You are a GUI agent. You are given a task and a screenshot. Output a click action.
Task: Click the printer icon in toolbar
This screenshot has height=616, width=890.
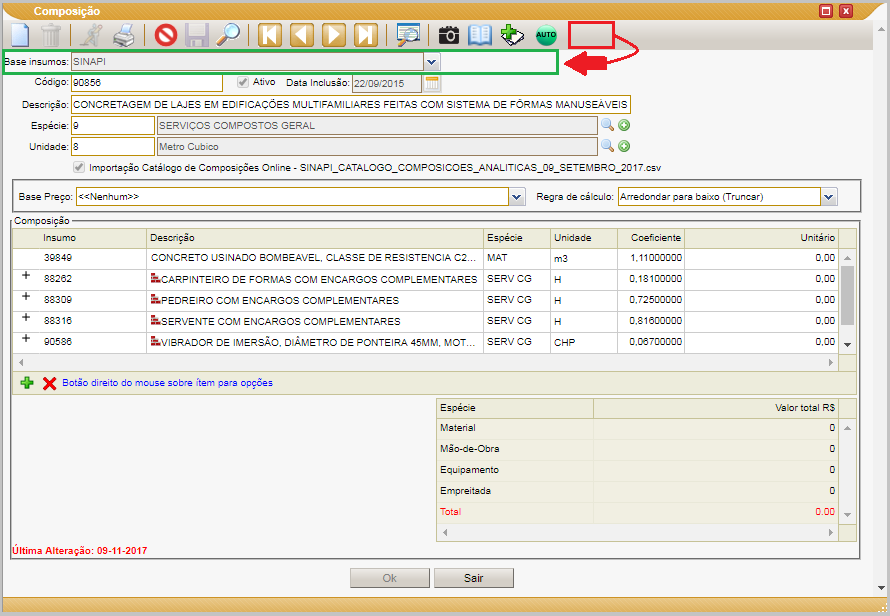(124, 35)
